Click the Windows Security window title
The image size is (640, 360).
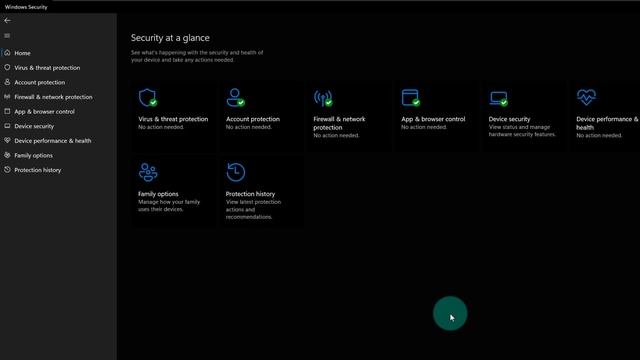26,7
